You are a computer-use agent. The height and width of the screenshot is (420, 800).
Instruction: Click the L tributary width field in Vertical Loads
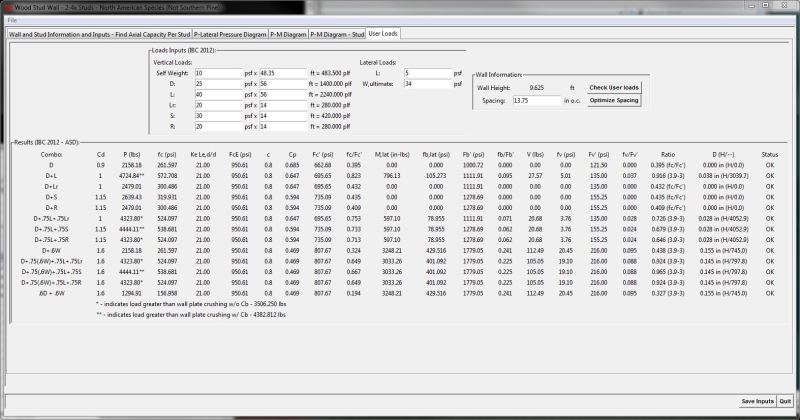pyautogui.click(x=283, y=94)
